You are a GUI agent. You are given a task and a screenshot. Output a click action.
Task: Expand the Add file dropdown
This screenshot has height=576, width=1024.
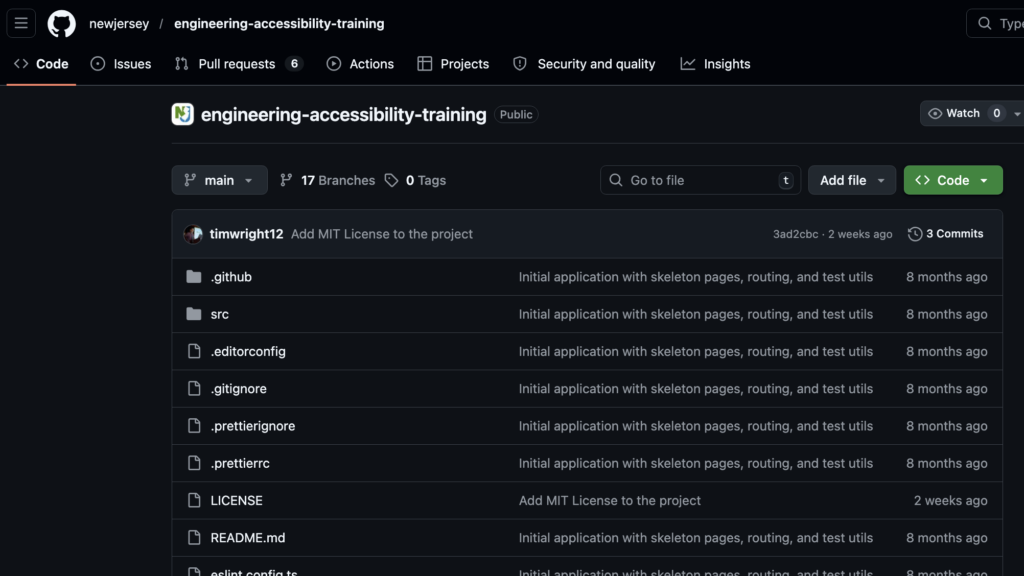point(852,180)
